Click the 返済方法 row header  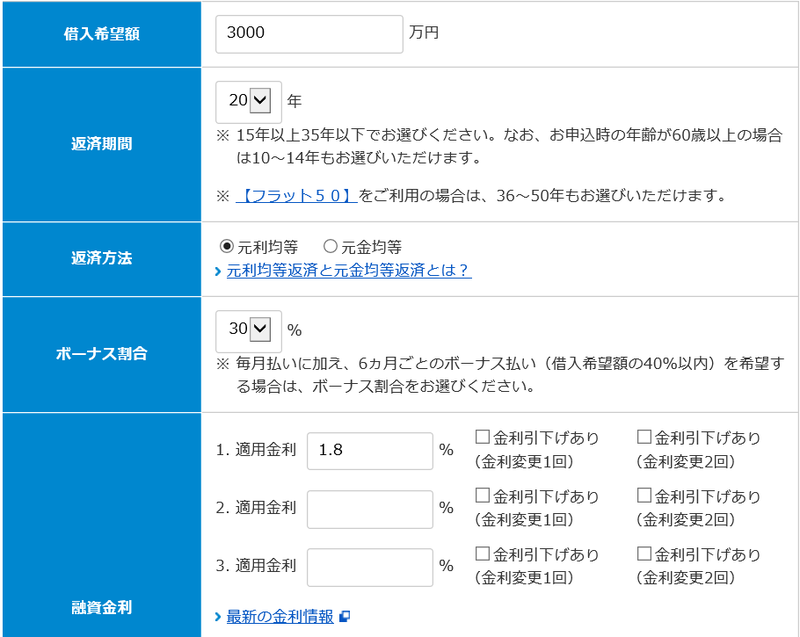click(x=102, y=259)
